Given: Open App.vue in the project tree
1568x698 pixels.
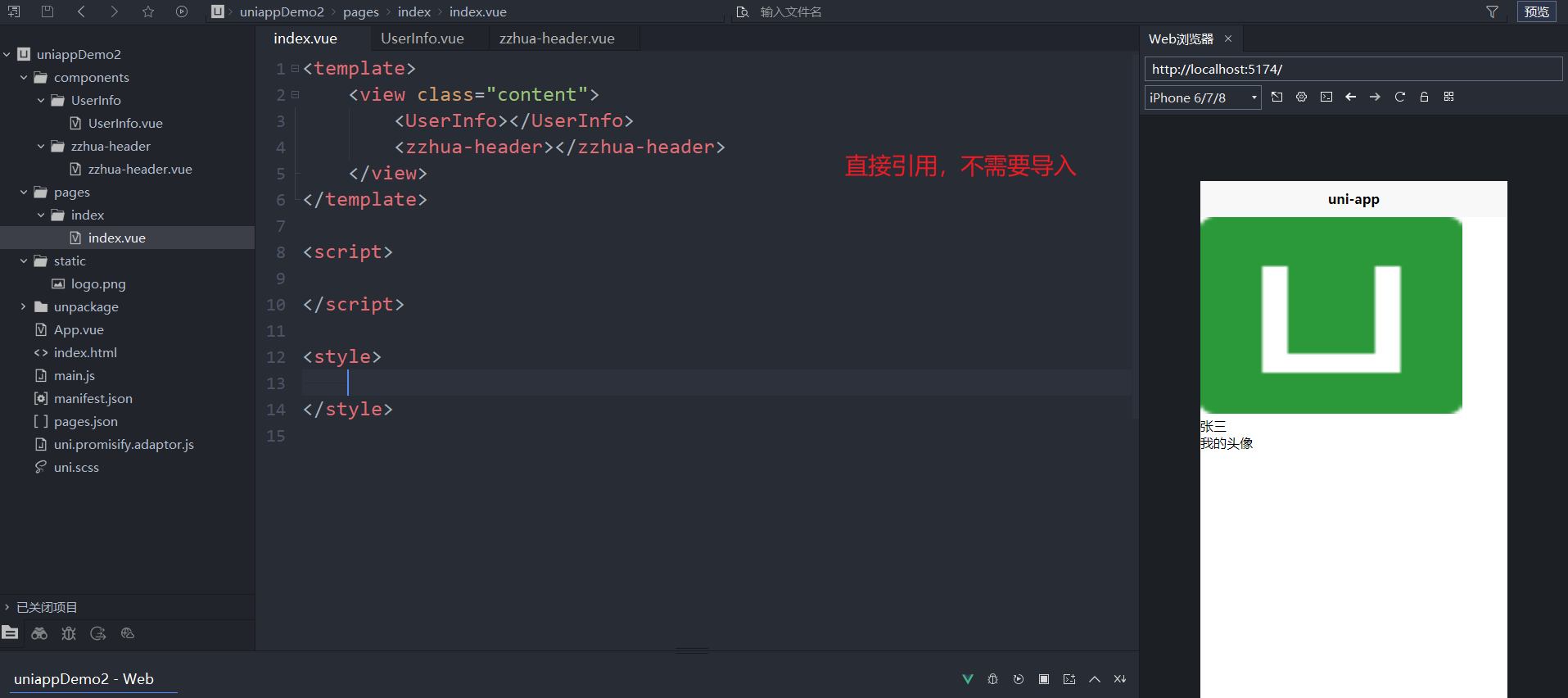Looking at the screenshot, I should click(x=79, y=329).
